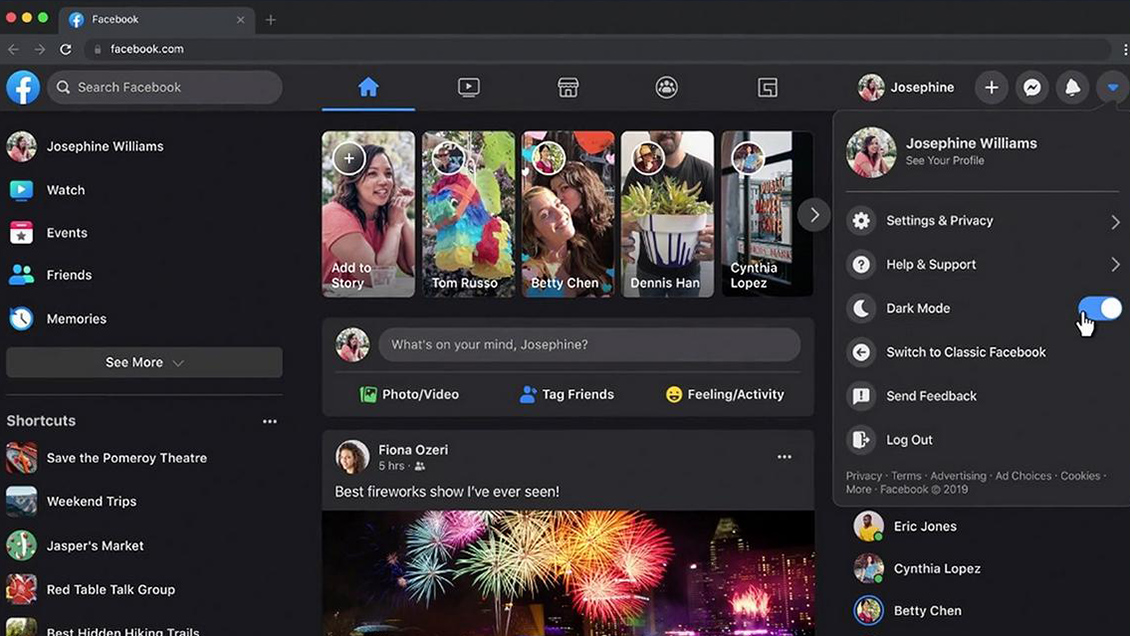This screenshot has height=636, width=1130.
Task: Open the notifications bell
Action: (x=1072, y=88)
